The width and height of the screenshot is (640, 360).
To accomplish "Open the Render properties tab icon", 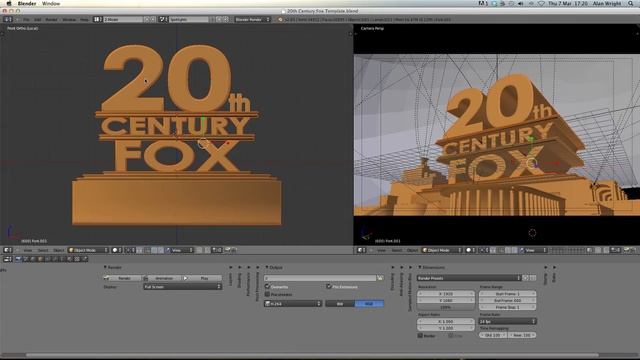I will pos(18,259).
